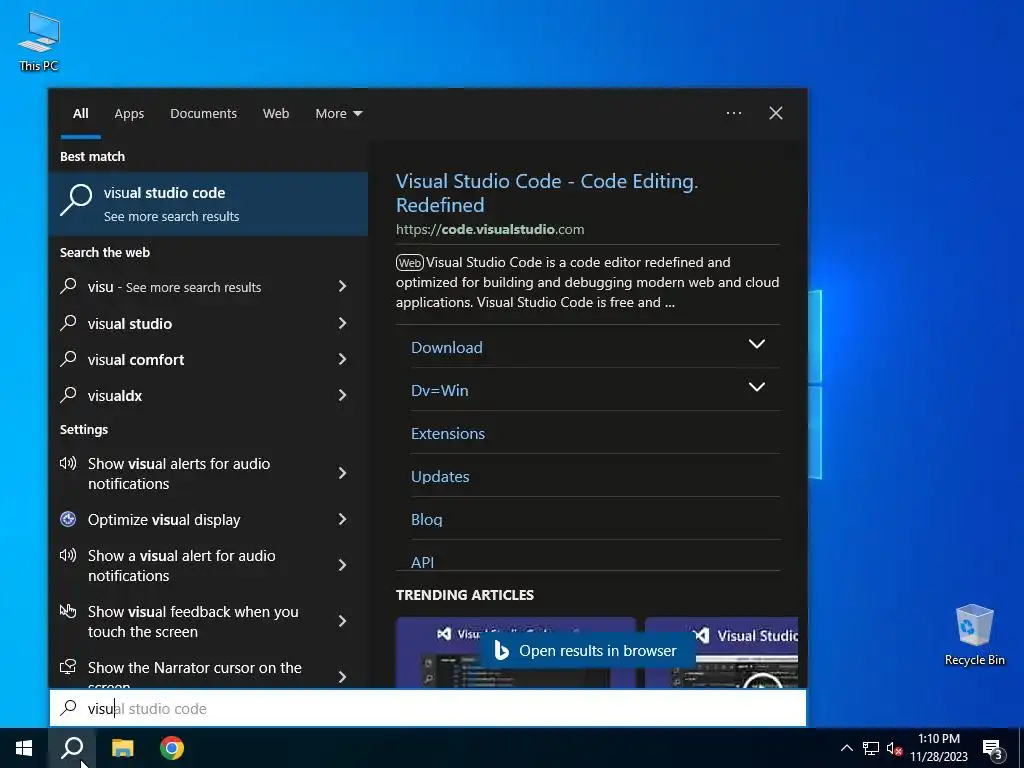Image resolution: width=1024 pixels, height=768 pixels.
Task: Open the Dv=Win link
Action: (x=440, y=391)
